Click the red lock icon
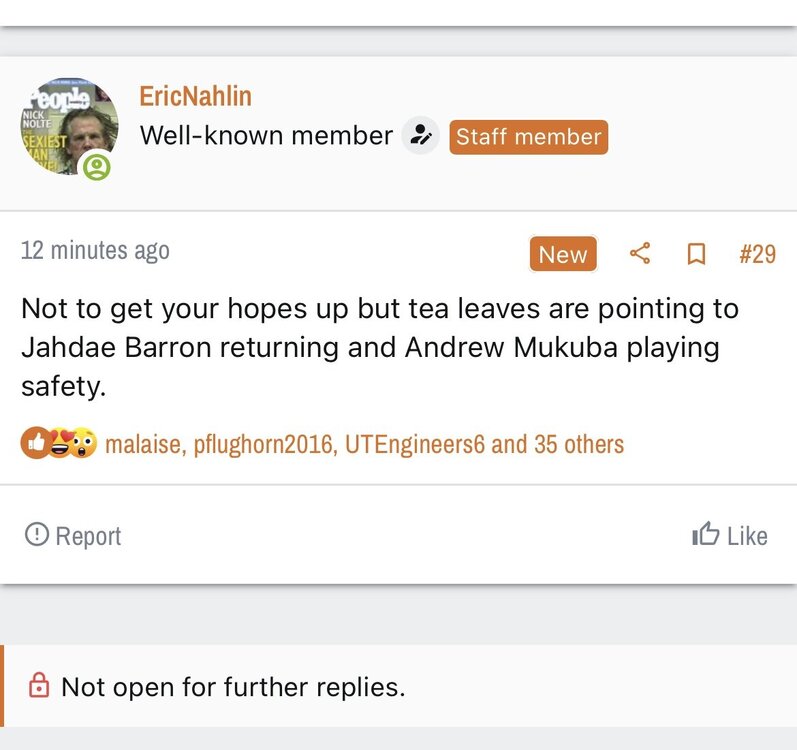 click(x=39, y=686)
